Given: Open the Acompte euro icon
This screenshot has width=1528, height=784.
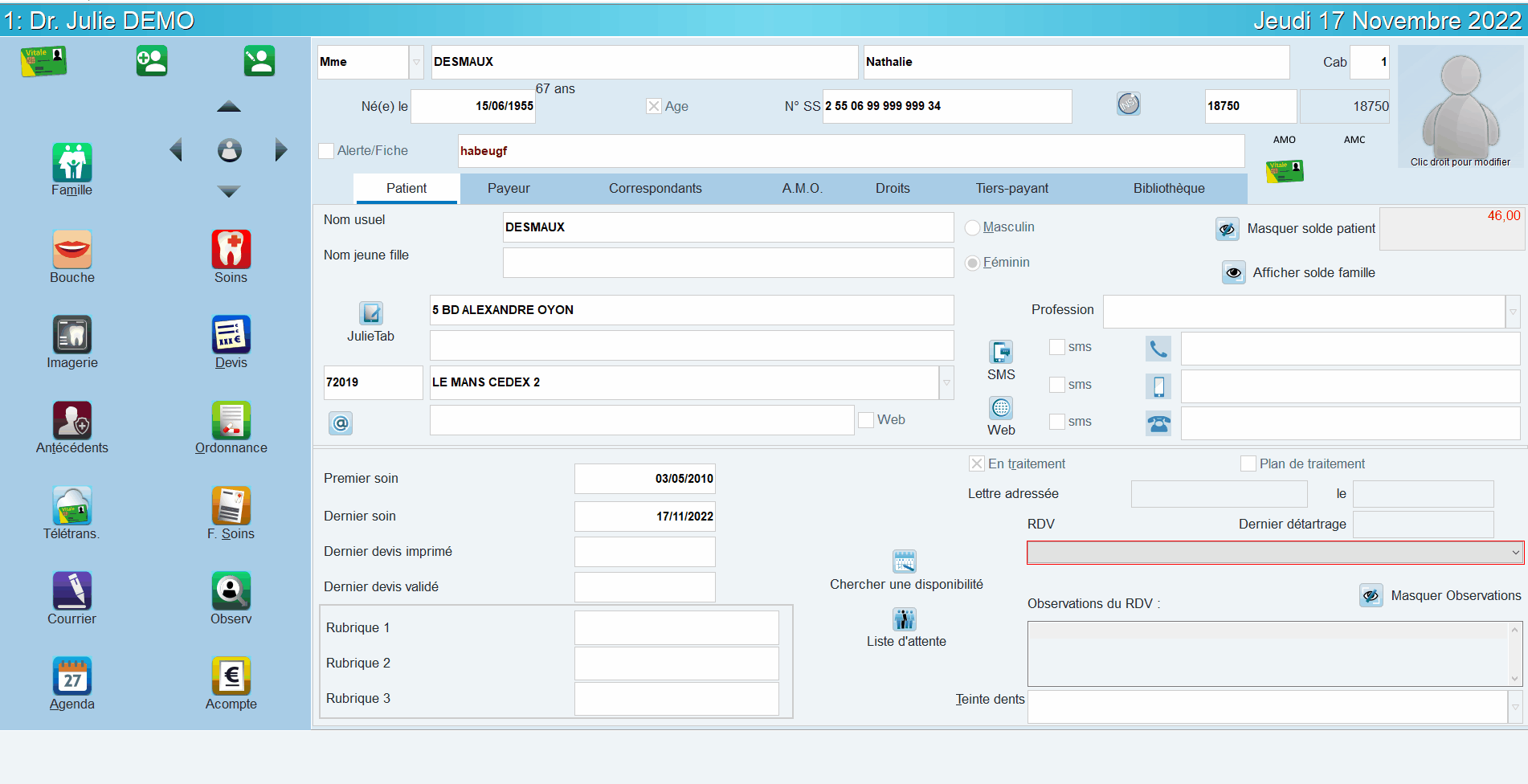Looking at the screenshot, I should pos(231,676).
